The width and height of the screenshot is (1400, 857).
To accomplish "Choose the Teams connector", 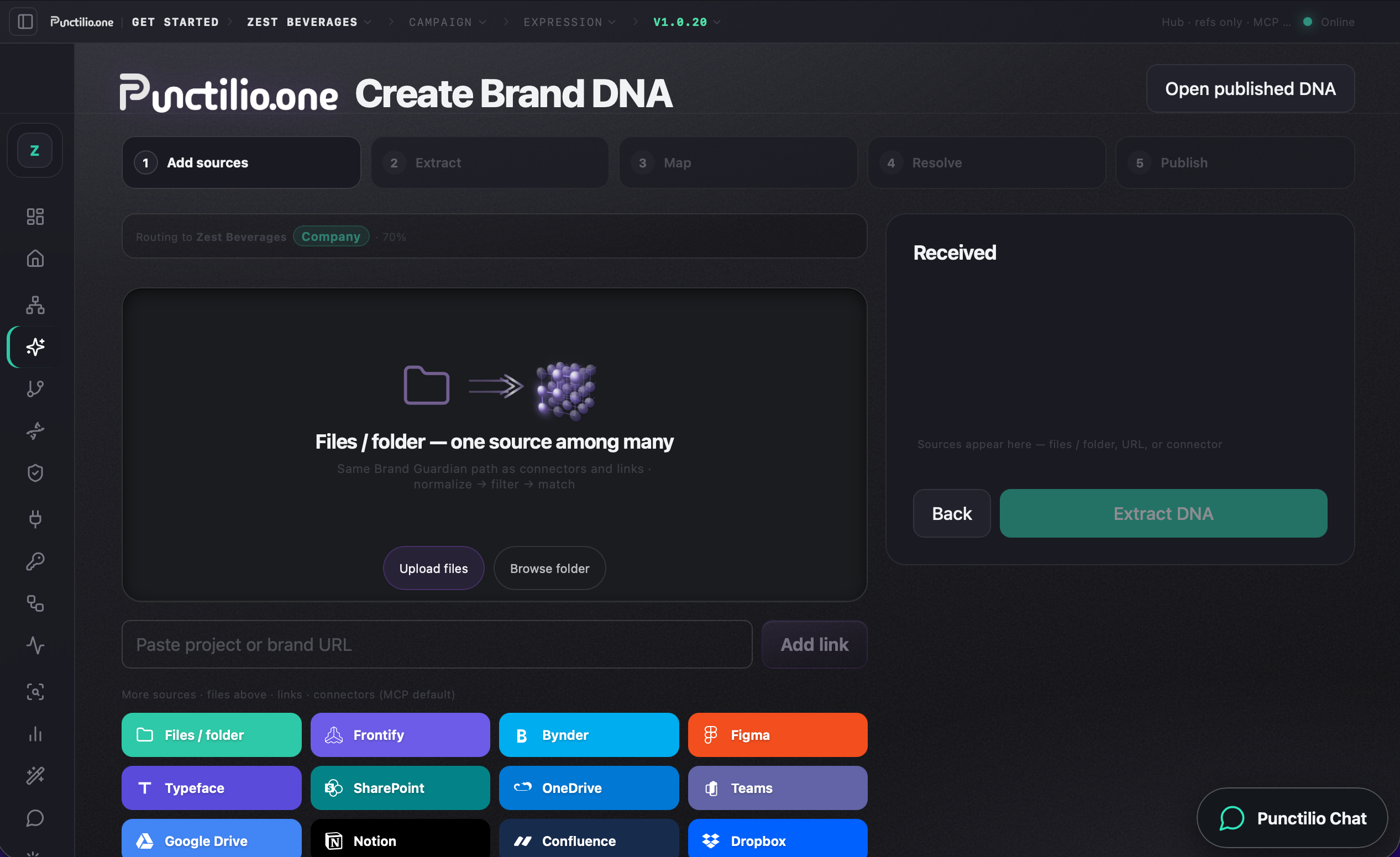I will (777, 788).
